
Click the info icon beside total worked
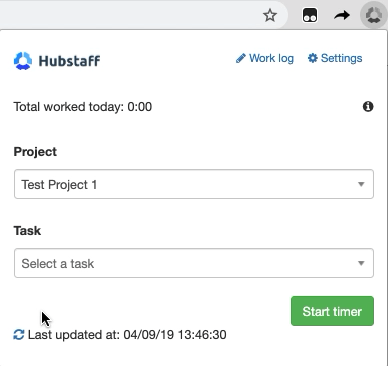[368, 107]
